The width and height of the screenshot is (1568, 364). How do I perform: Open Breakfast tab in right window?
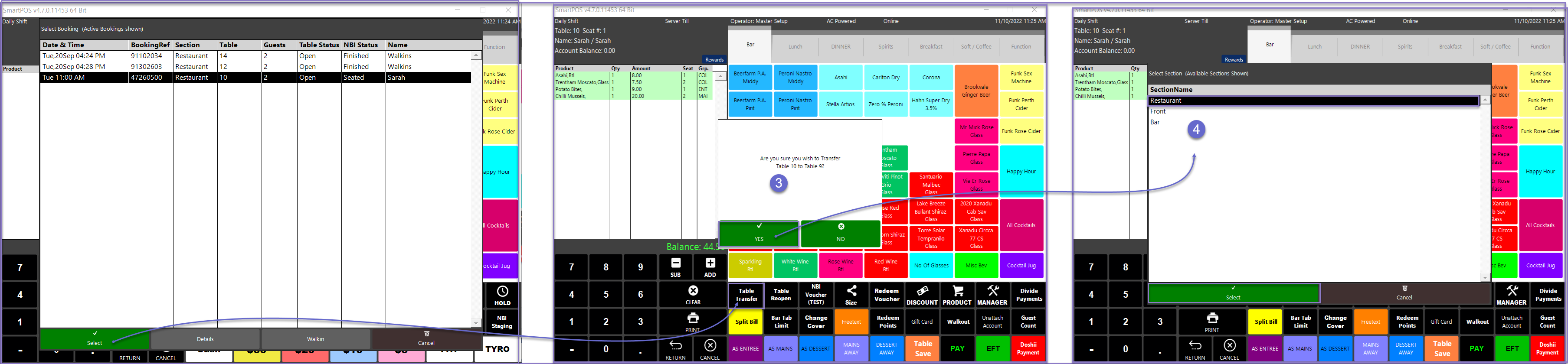coord(1450,47)
